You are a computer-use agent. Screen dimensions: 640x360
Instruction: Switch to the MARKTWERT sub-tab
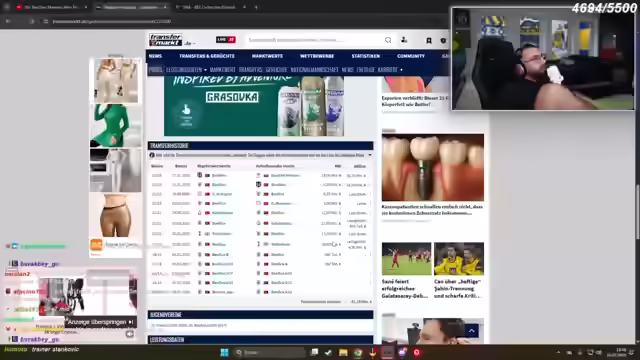[x=222, y=70]
